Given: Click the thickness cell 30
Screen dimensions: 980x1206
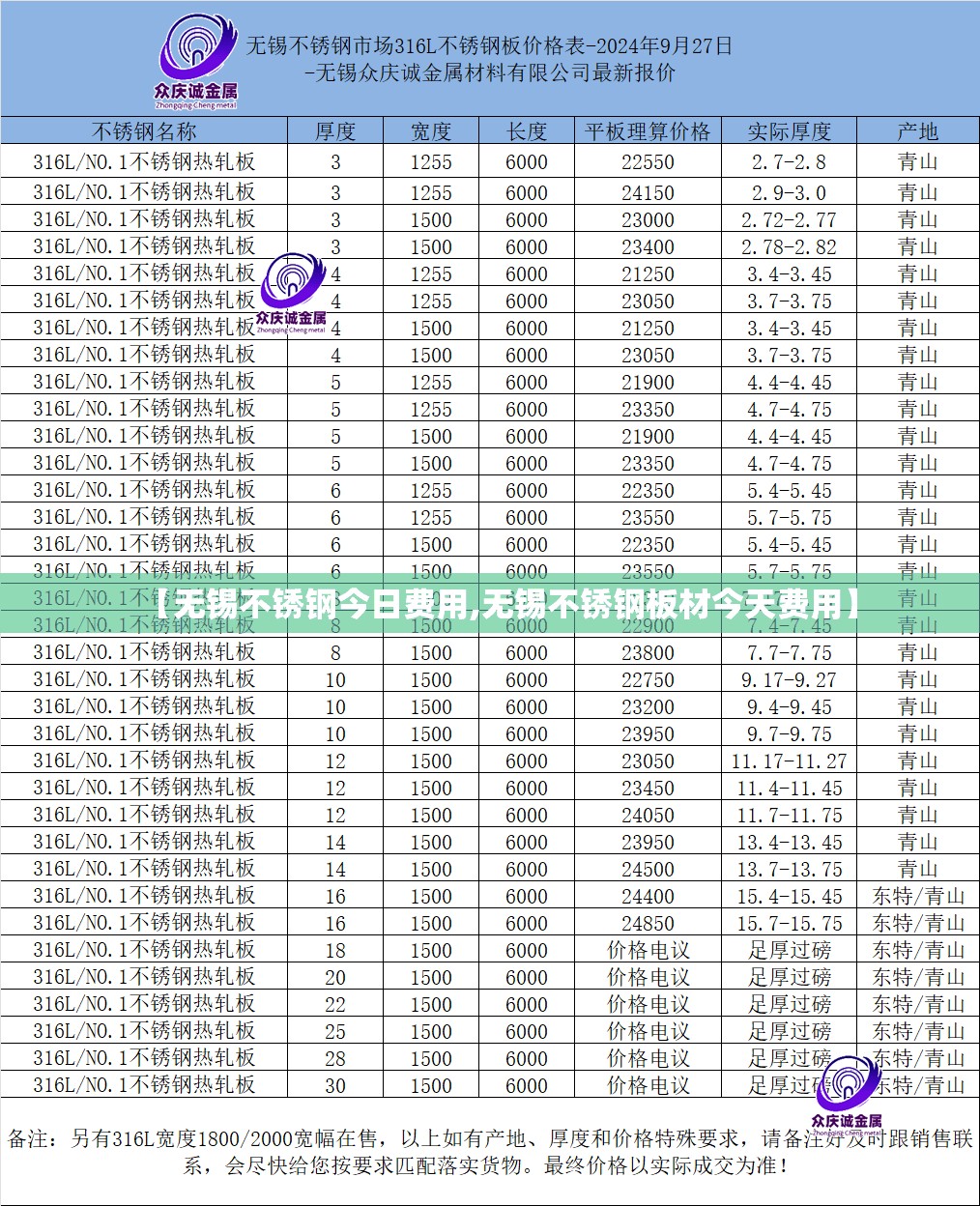Looking at the screenshot, I should (335, 1085).
